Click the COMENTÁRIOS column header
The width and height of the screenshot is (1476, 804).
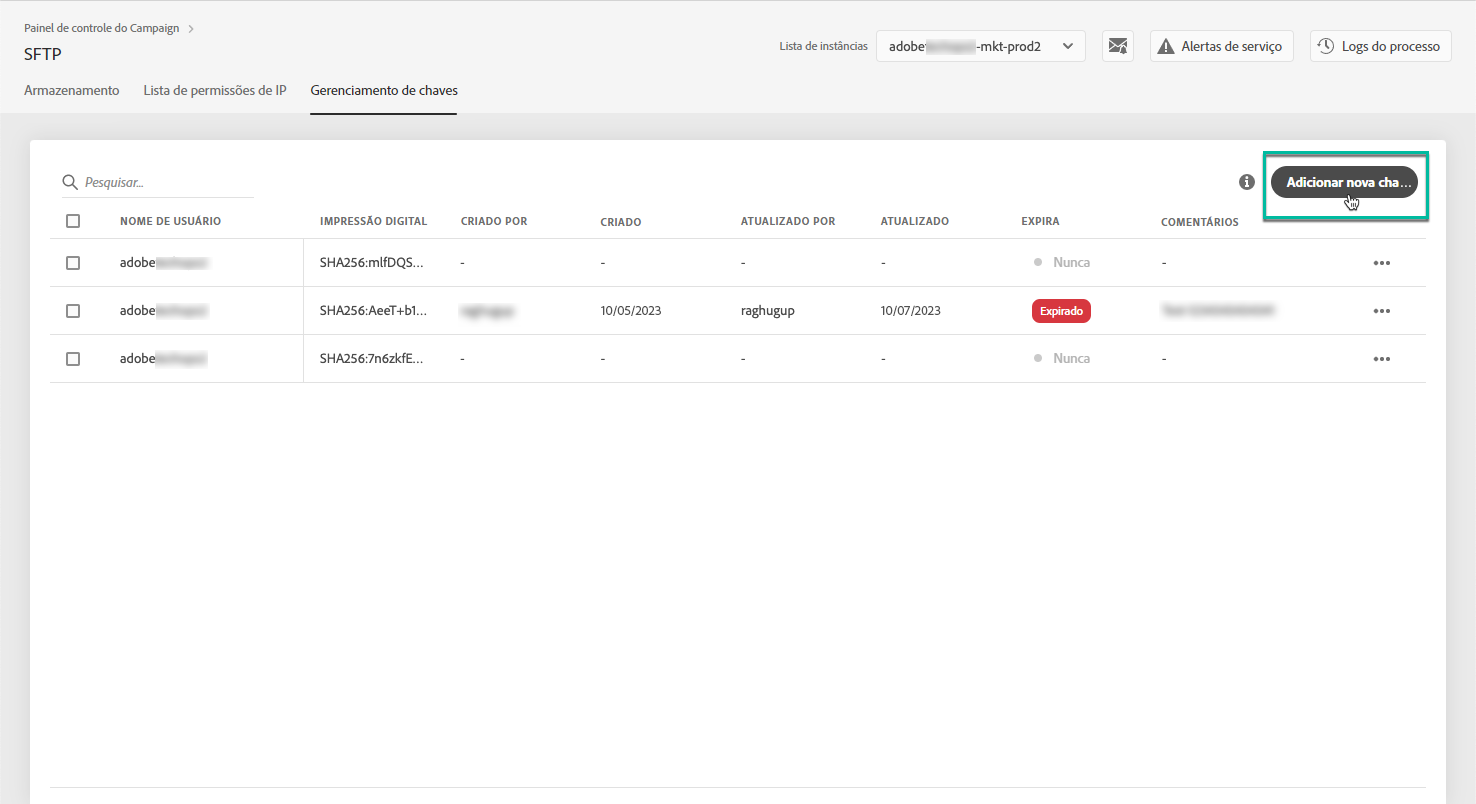(1200, 222)
